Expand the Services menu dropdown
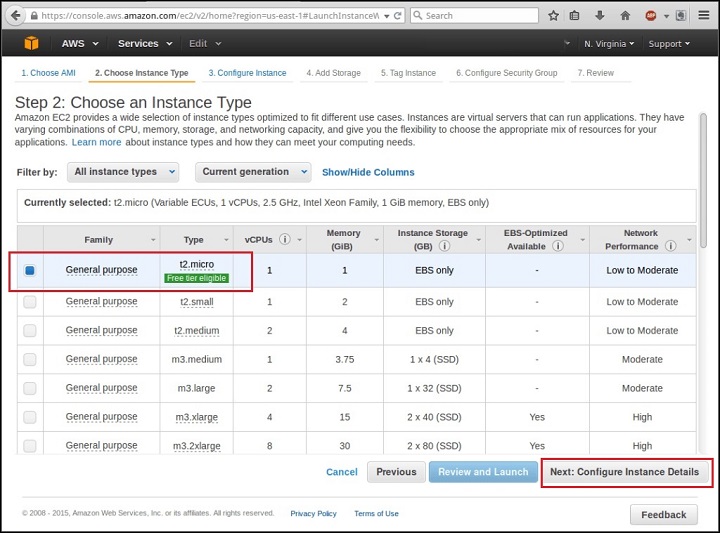Viewport: 720px width, 533px height. point(145,44)
